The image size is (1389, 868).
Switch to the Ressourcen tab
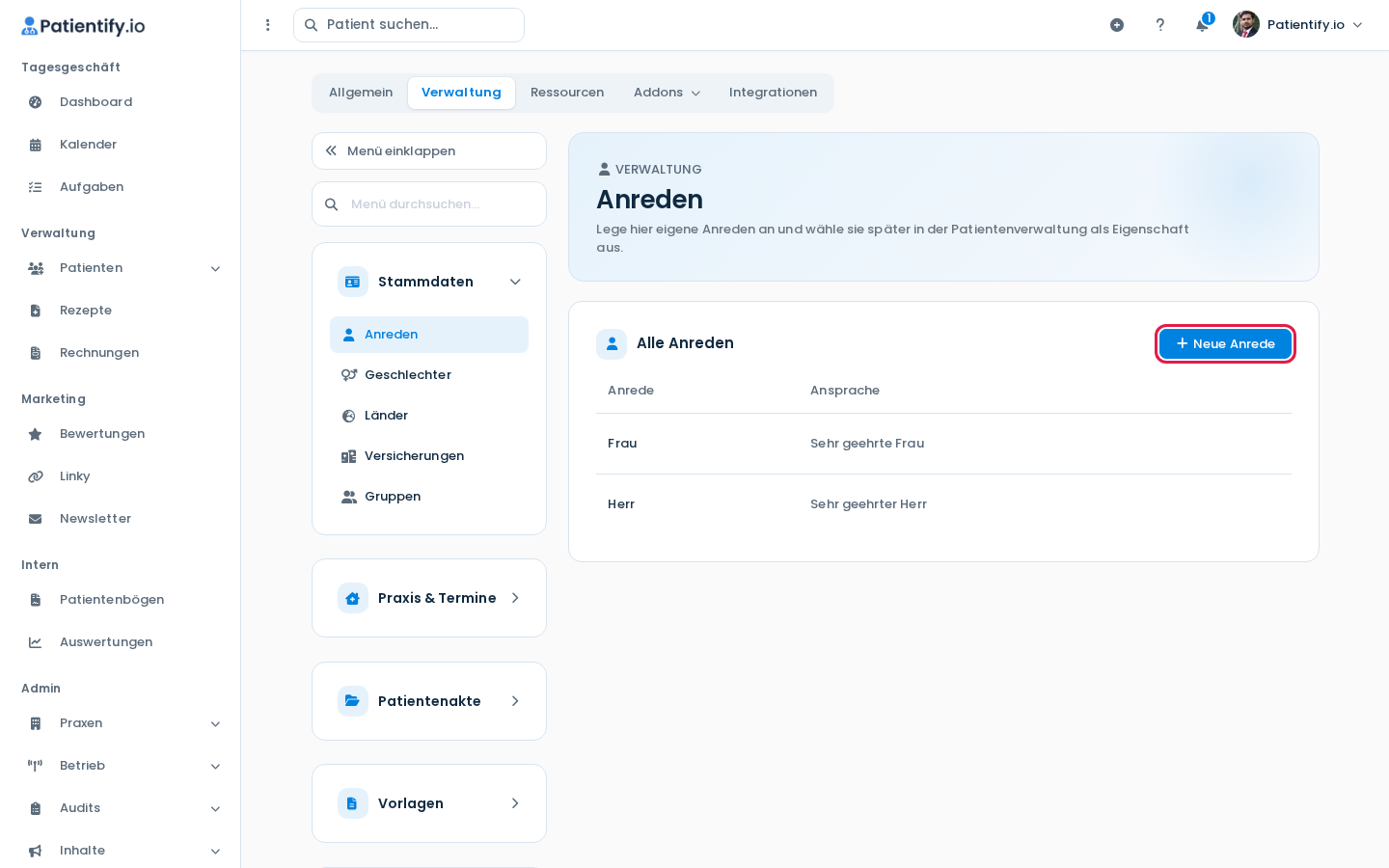[x=567, y=93]
